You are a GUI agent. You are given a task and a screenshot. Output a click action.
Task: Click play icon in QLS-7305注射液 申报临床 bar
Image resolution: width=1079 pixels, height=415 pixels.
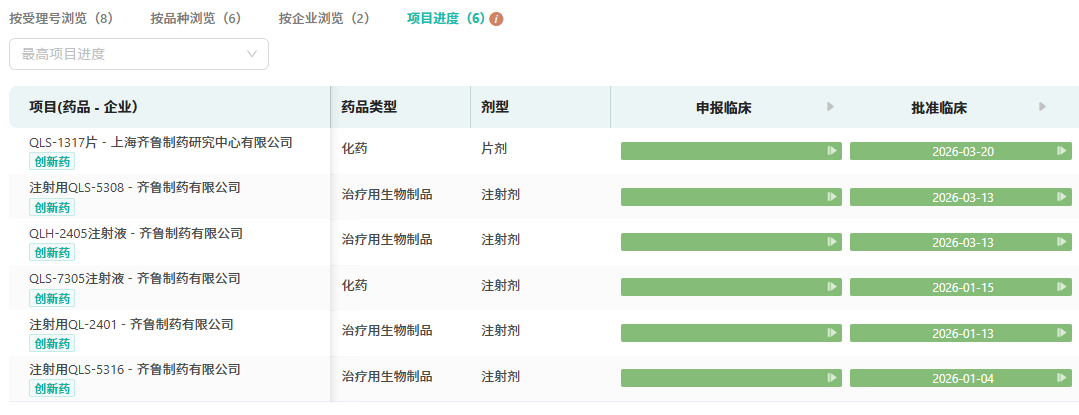[x=831, y=287]
